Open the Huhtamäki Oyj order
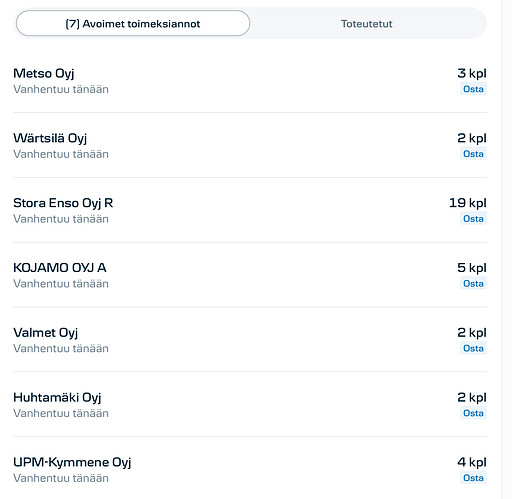512x499 pixels. pos(250,405)
